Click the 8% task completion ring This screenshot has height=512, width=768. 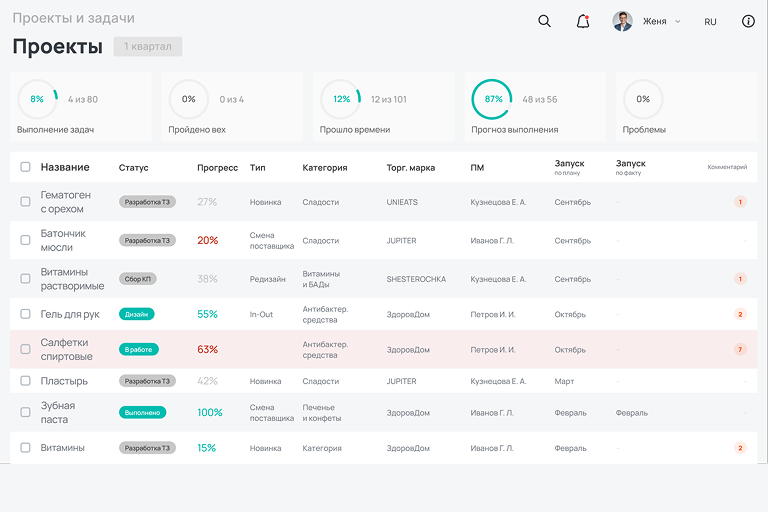tap(37, 99)
